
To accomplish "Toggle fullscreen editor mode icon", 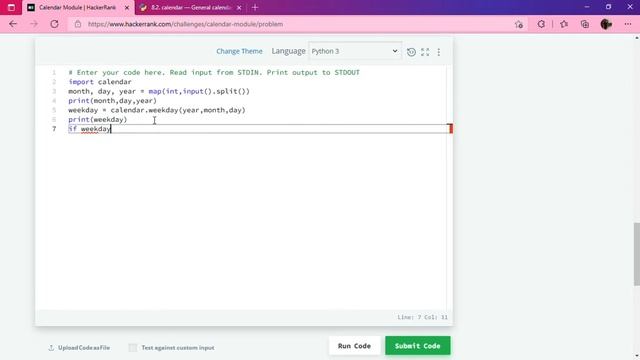I will (425, 52).
